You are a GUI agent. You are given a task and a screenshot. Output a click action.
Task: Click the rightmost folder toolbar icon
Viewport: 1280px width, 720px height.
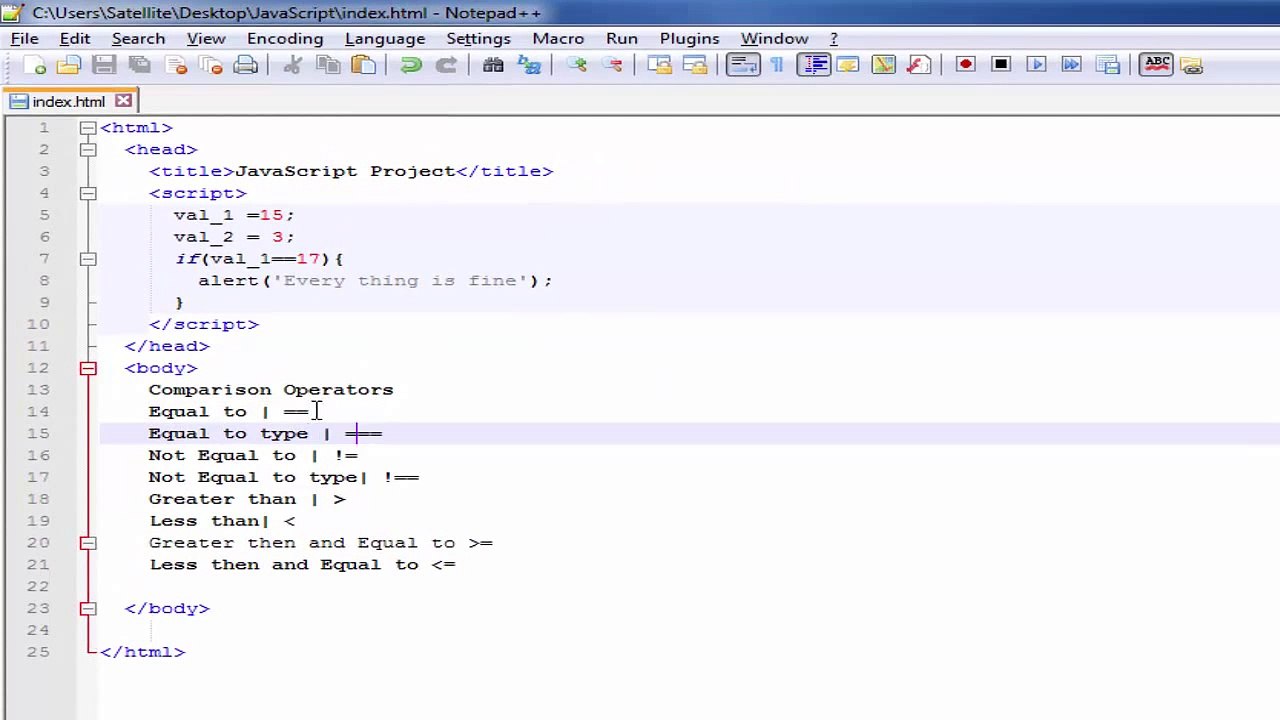click(x=1192, y=65)
